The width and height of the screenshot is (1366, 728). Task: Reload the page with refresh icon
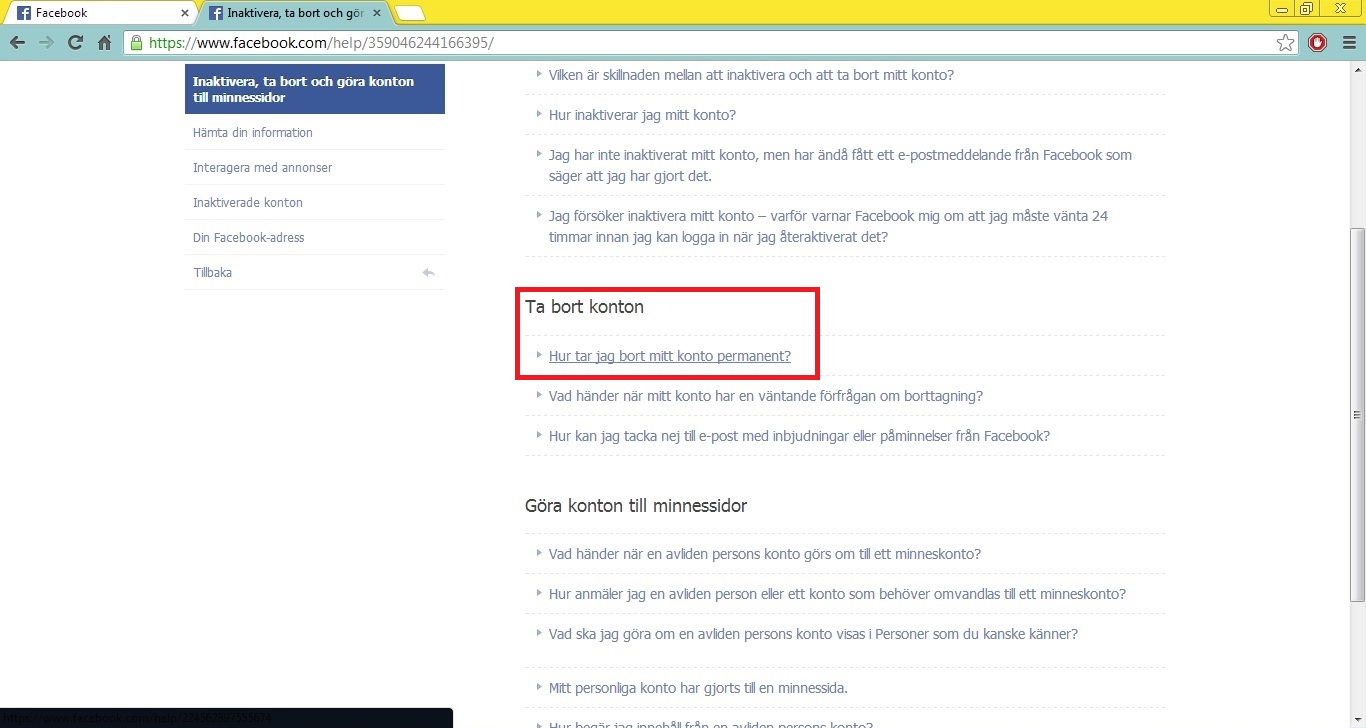(75, 43)
